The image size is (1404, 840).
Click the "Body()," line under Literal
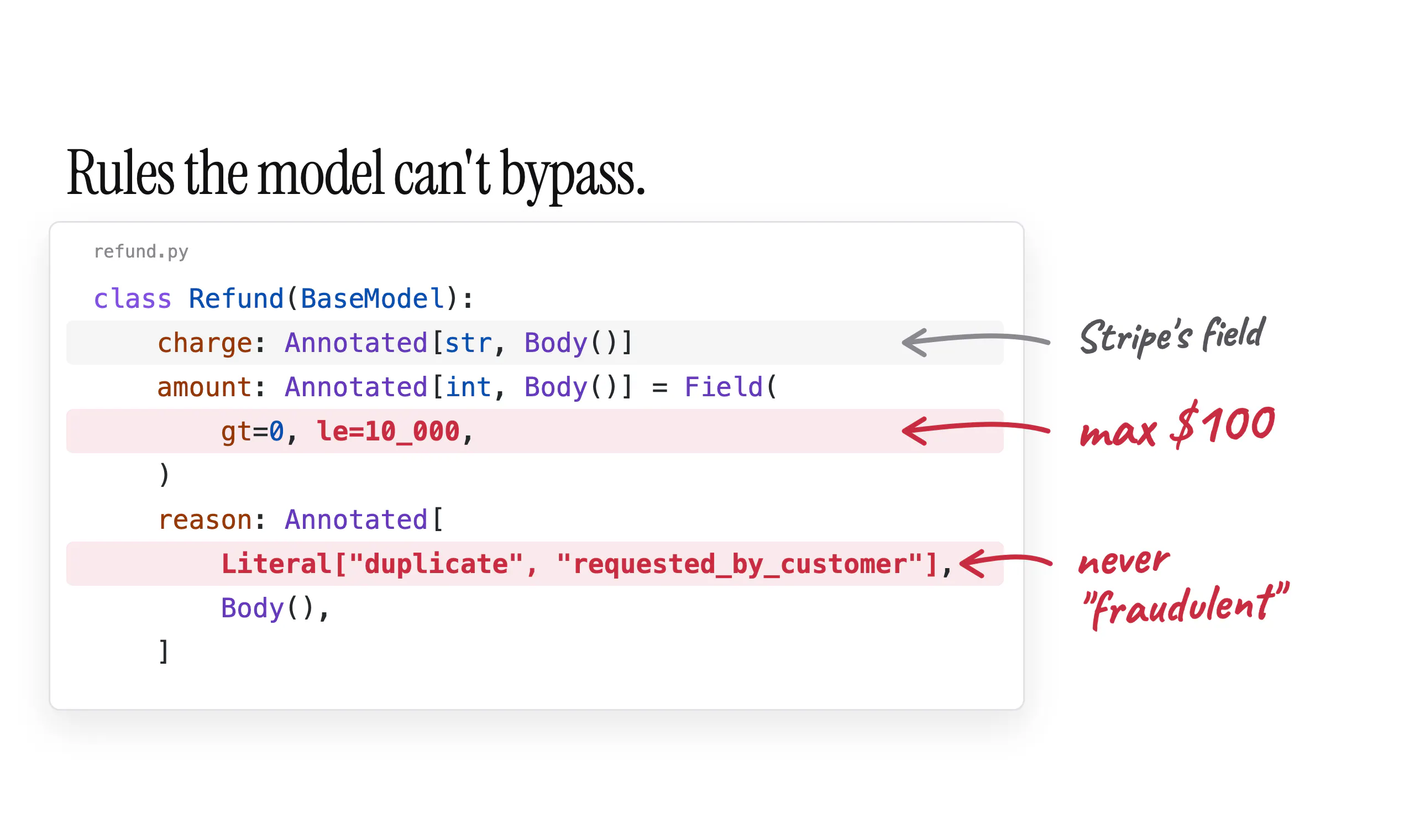[x=275, y=608]
